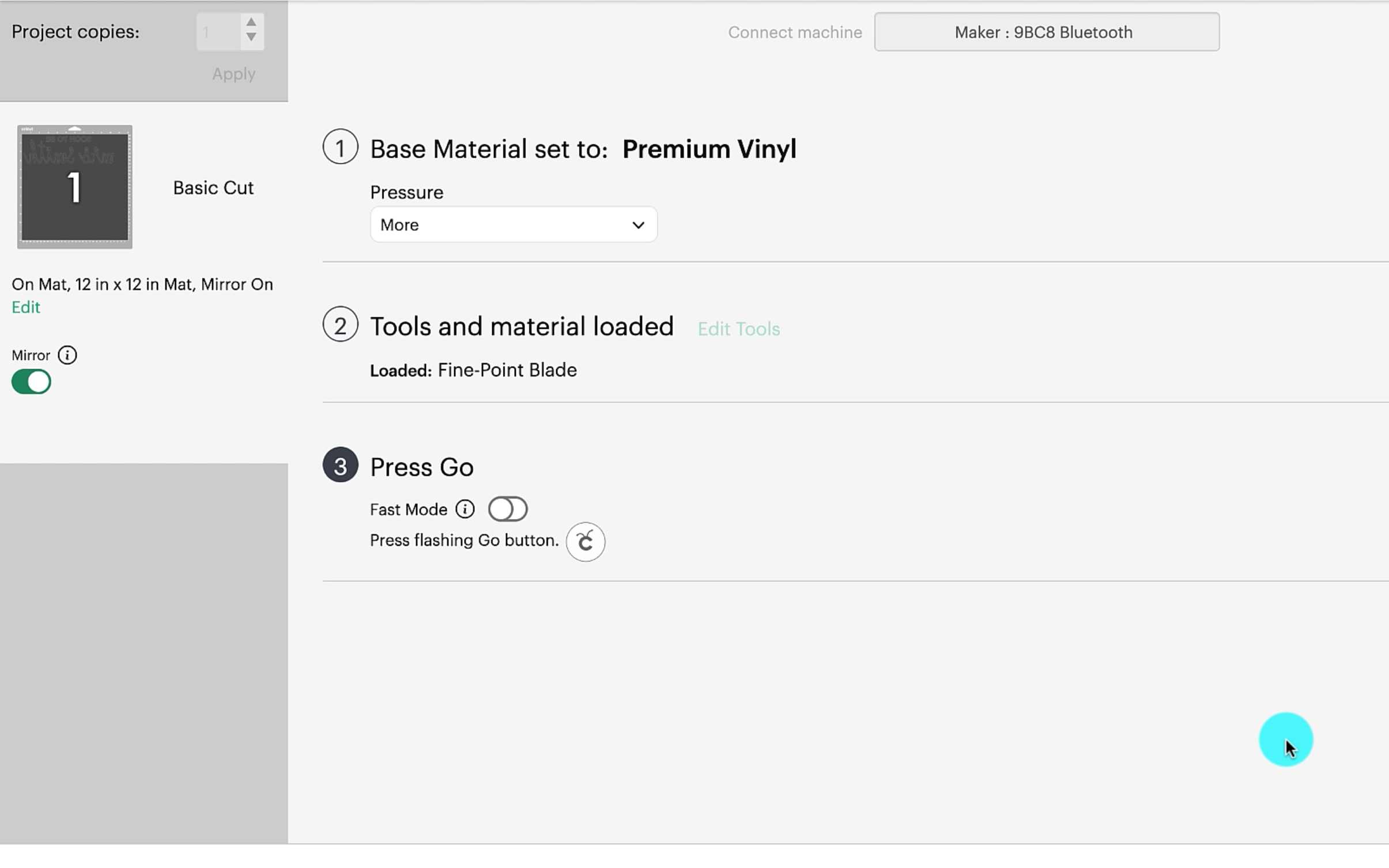Click the Apply button
Viewport: 1389px width, 868px height.
pos(233,74)
